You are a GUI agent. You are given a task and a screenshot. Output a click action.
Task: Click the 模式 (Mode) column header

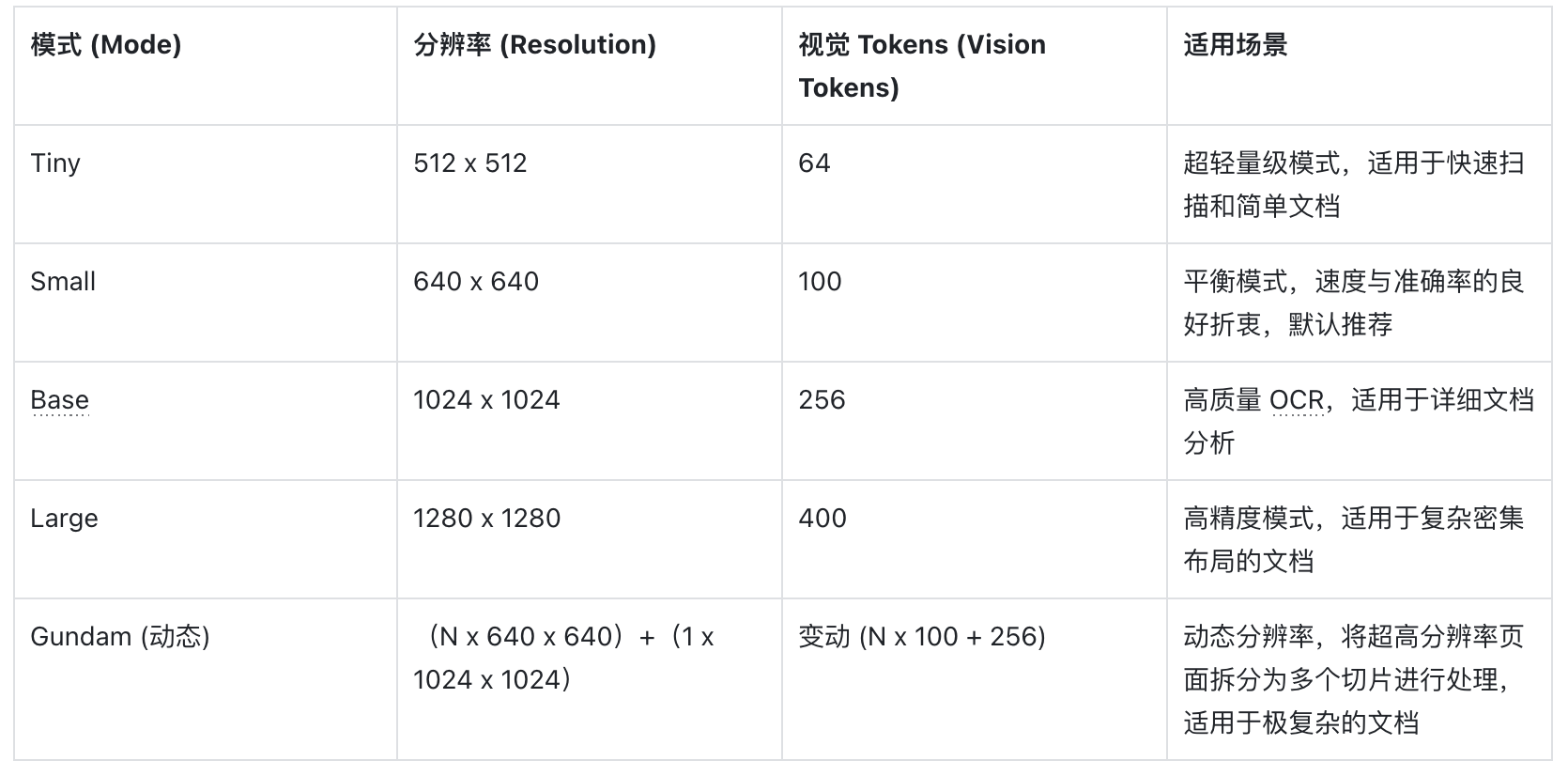point(106,45)
